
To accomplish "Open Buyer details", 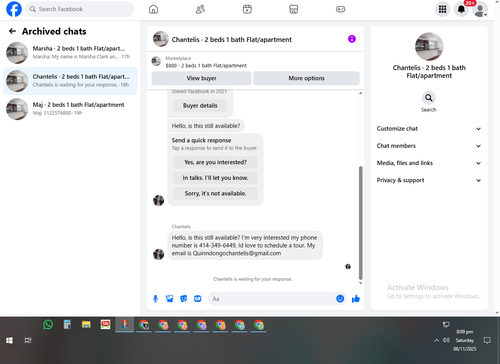I will click(x=200, y=105).
